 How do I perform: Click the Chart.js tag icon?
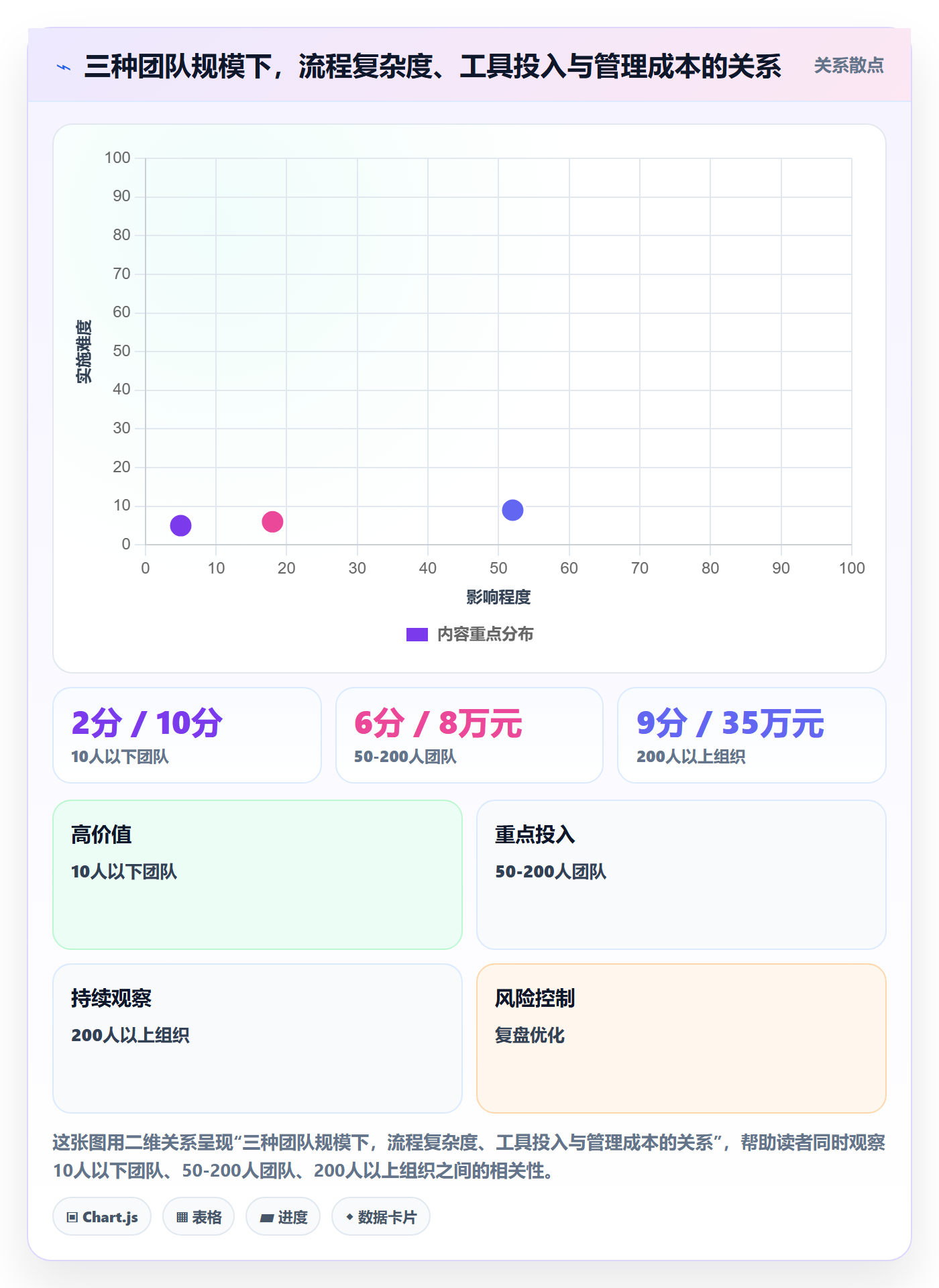coord(72,1217)
